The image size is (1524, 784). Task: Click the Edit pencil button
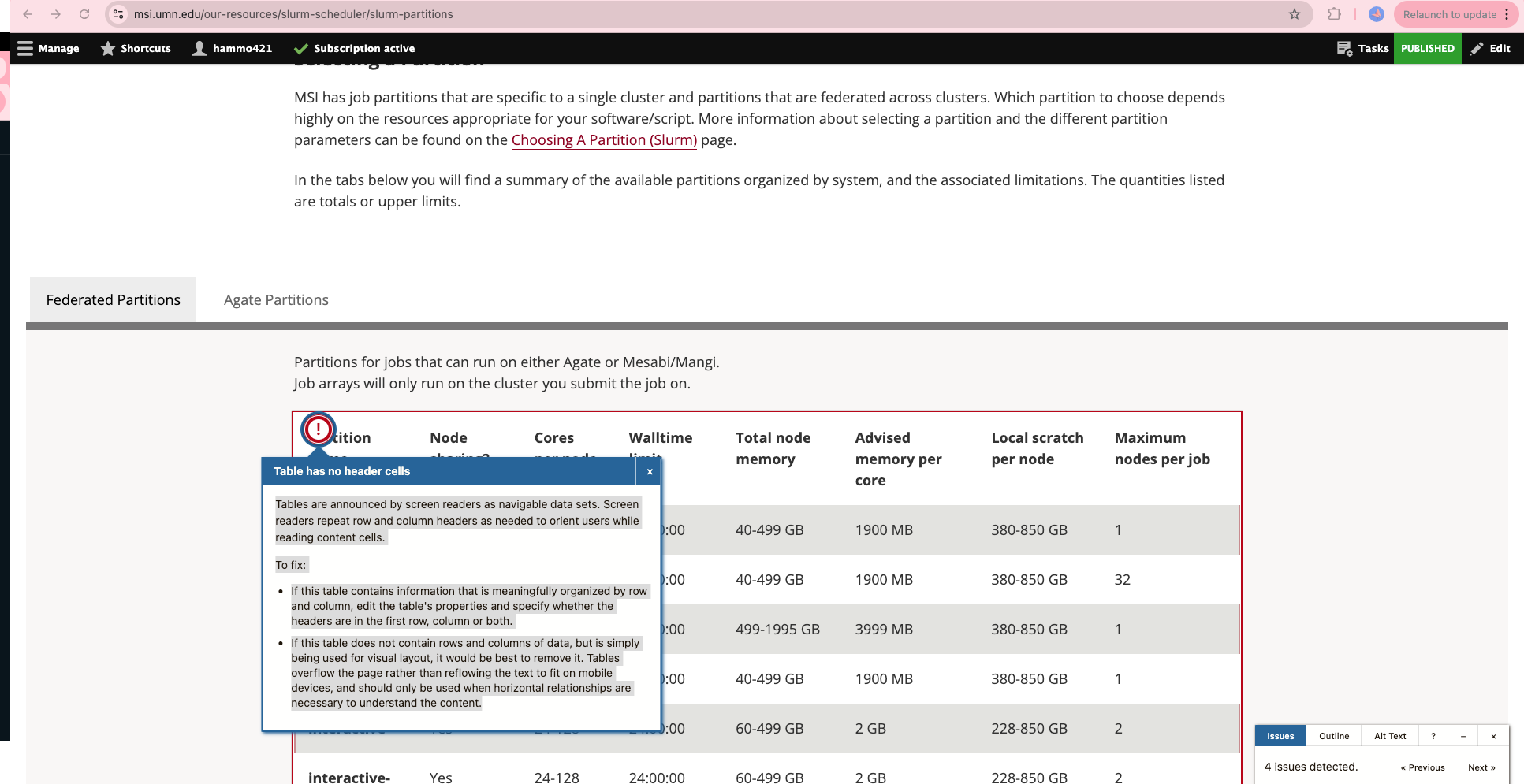(1490, 48)
